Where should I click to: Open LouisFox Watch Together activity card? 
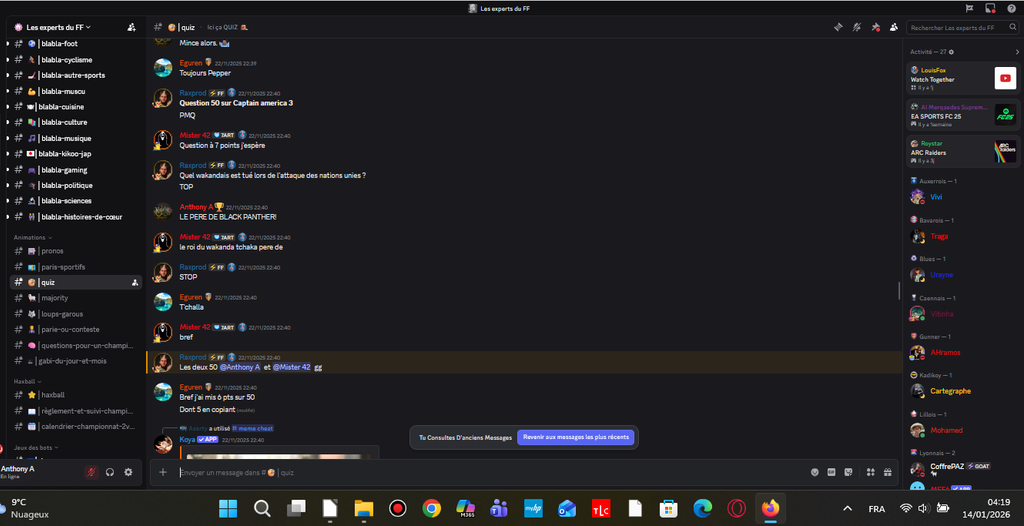click(963, 78)
